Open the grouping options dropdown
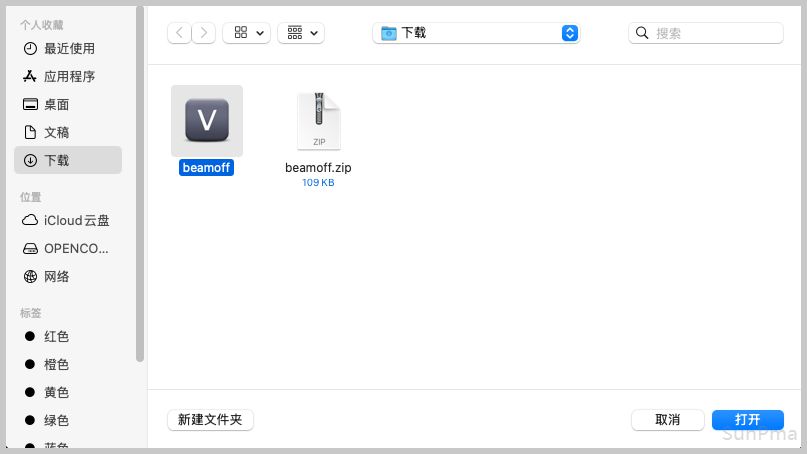Viewport: 807px width, 454px height. (301, 33)
